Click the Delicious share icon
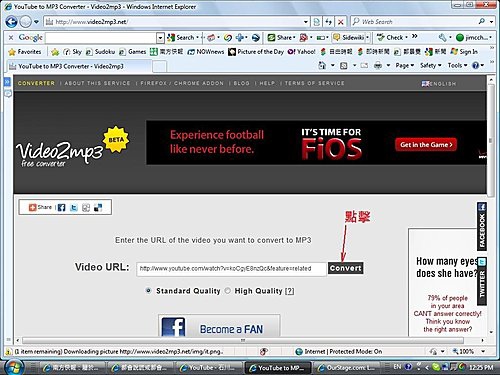The width and height of the screenshot is (500, 375). 98,208
